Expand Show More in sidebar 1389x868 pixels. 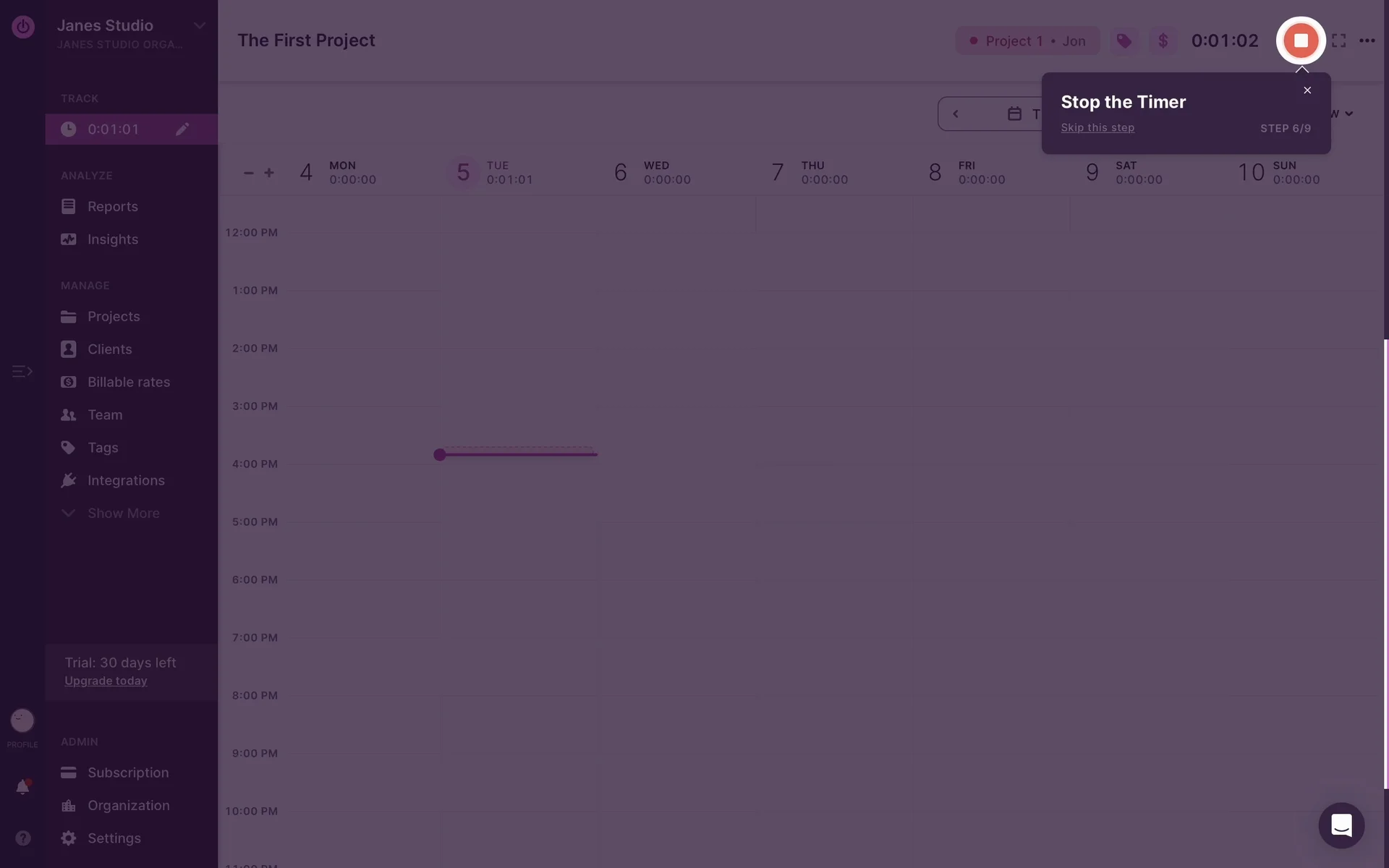pyautogui.click(x=123, y=514)
